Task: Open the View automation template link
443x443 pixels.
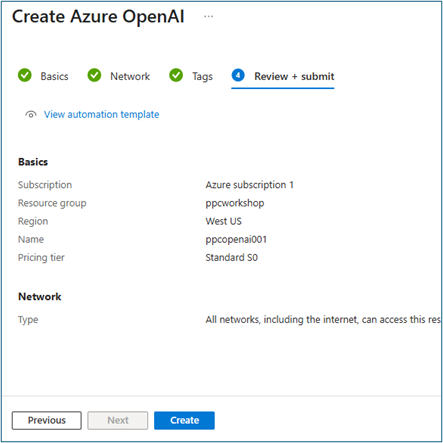Action: click(x=102, y=114)
